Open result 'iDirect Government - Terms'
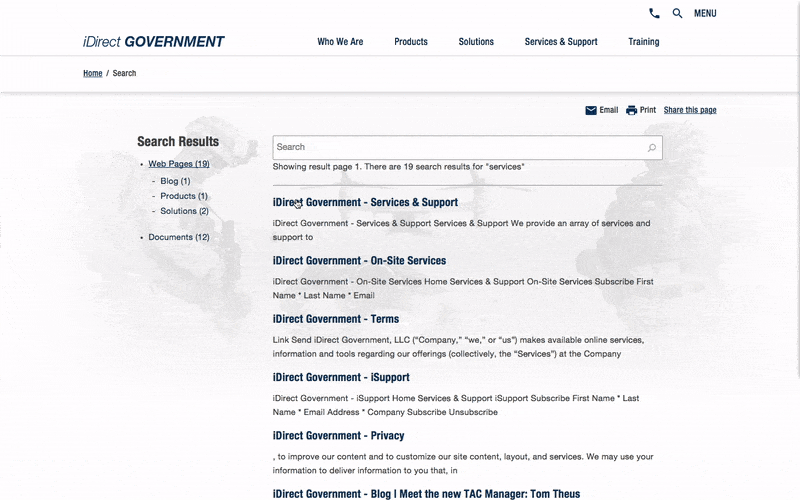The height and width of the screenshot is (500, 800). pyautogui.click(x=336, y=319)
